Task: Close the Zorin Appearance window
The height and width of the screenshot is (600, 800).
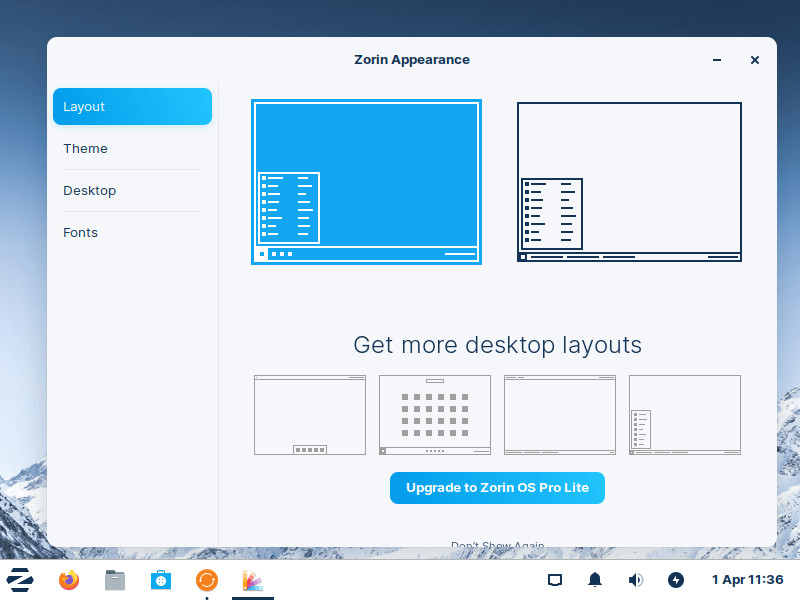Action: (755, 60)
